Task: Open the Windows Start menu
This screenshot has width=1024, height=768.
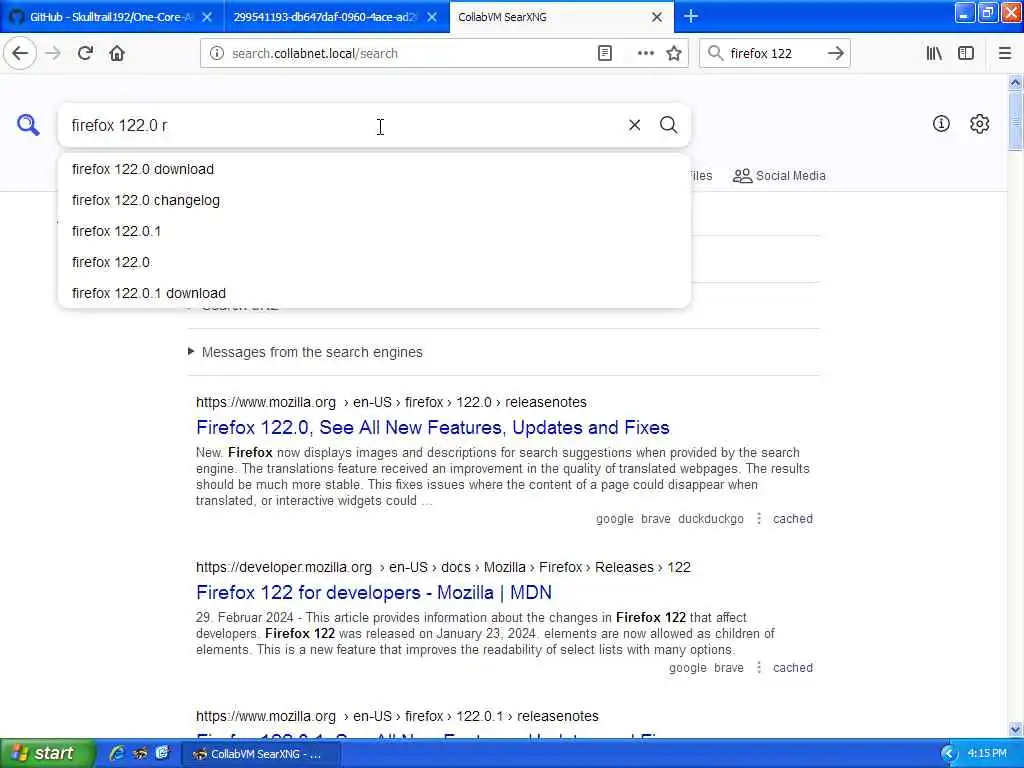Action: tap(48, 753)
